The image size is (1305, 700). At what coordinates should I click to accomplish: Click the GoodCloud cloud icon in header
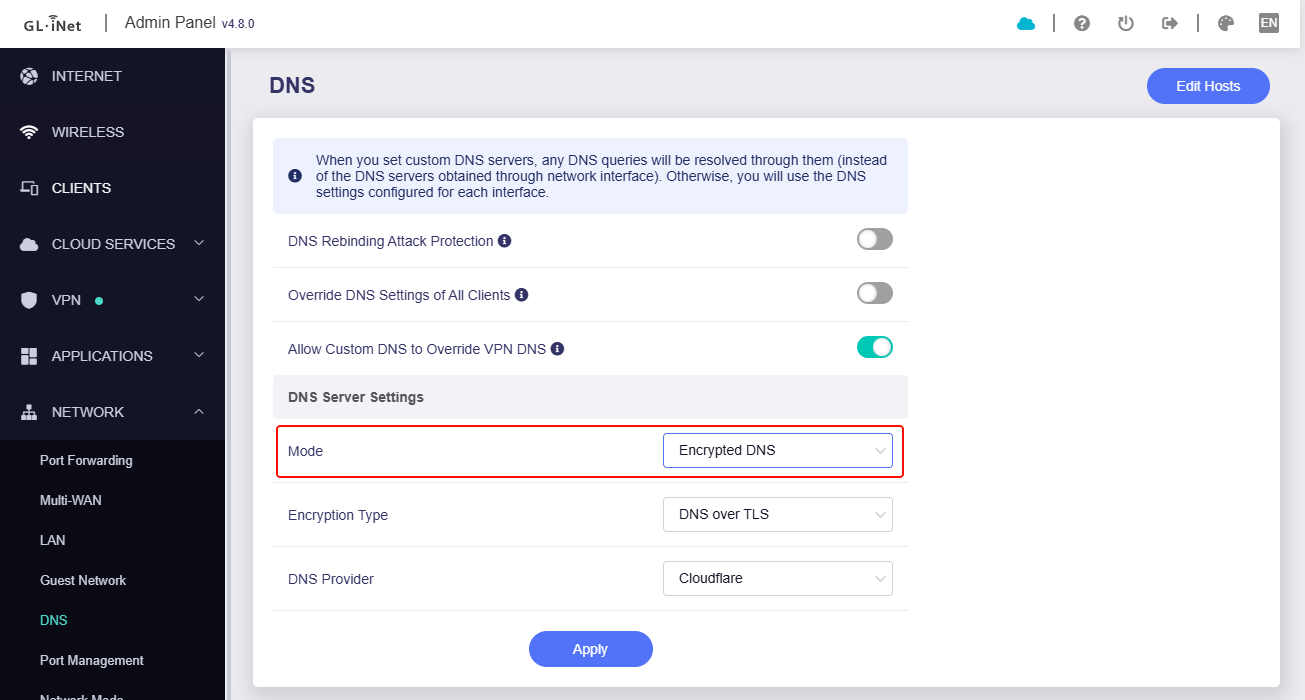tap(1026, 23)
